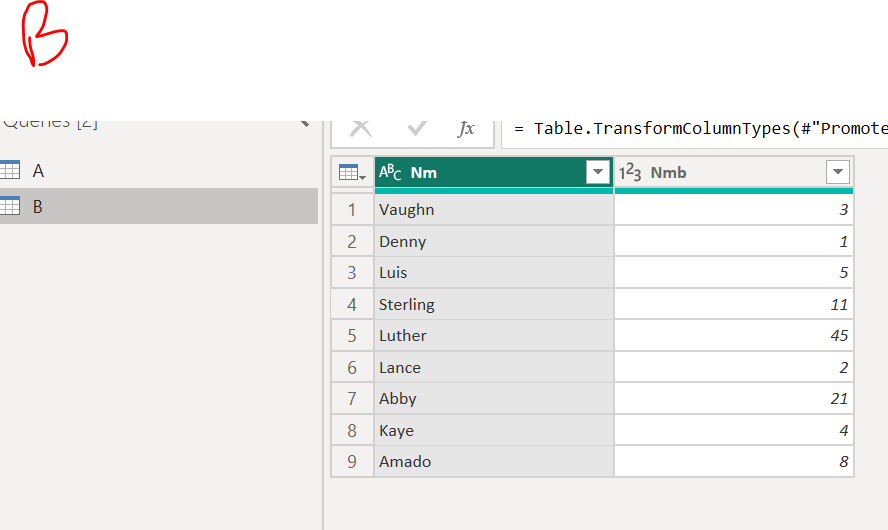Select the cell containing Abby

494,399
